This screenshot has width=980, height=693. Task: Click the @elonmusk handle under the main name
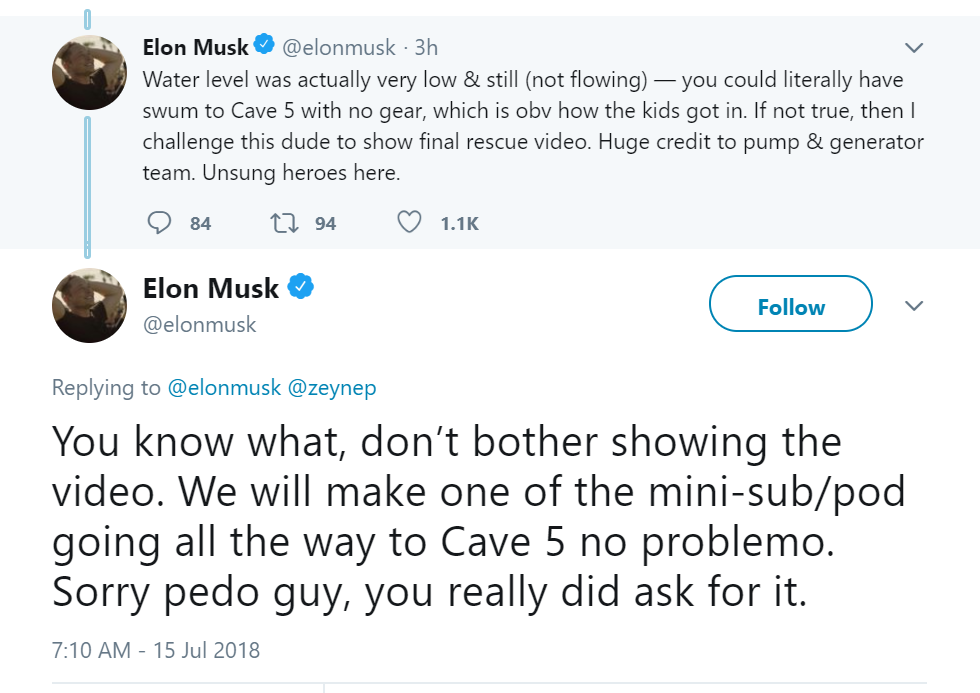click(x=200, y=324)
